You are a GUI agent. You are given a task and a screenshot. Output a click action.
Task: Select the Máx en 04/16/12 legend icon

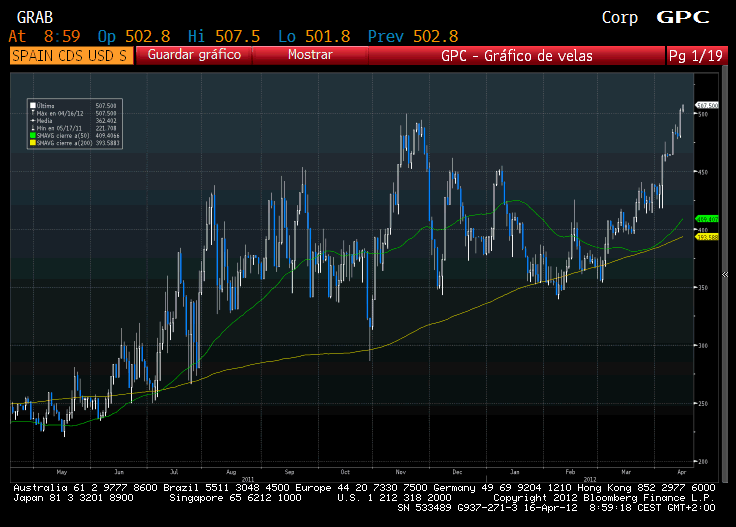(33, 113)
